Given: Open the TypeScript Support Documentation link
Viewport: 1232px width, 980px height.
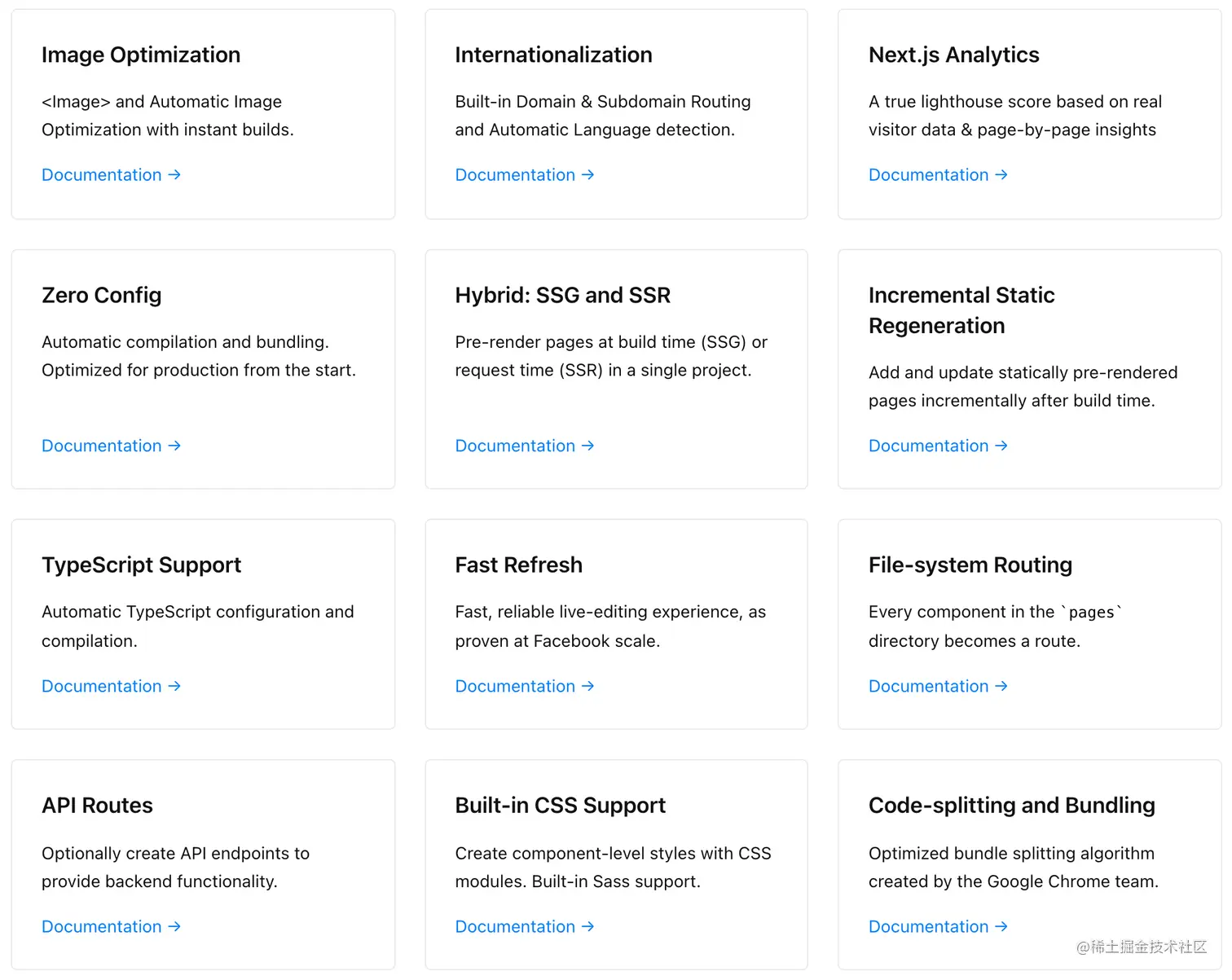Looking at the screenshot, I should coord(102,687).
